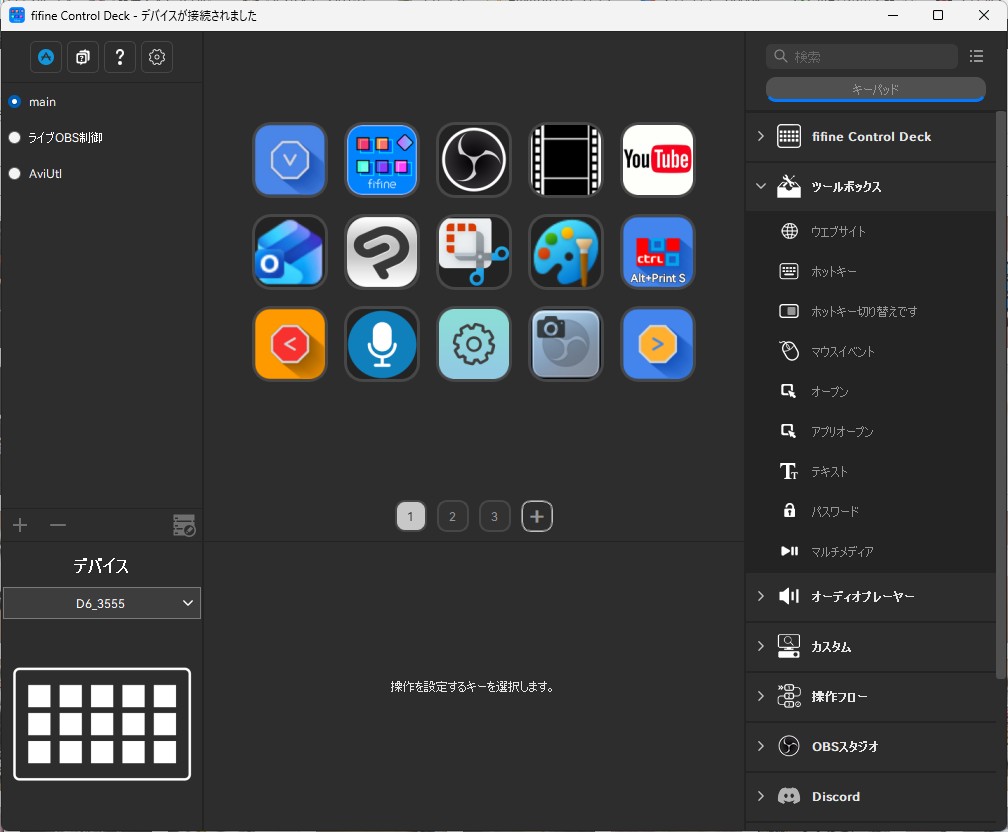Go to page 3 tab
The width and height of the screenshot is (1008, 832).
[495, 517]
